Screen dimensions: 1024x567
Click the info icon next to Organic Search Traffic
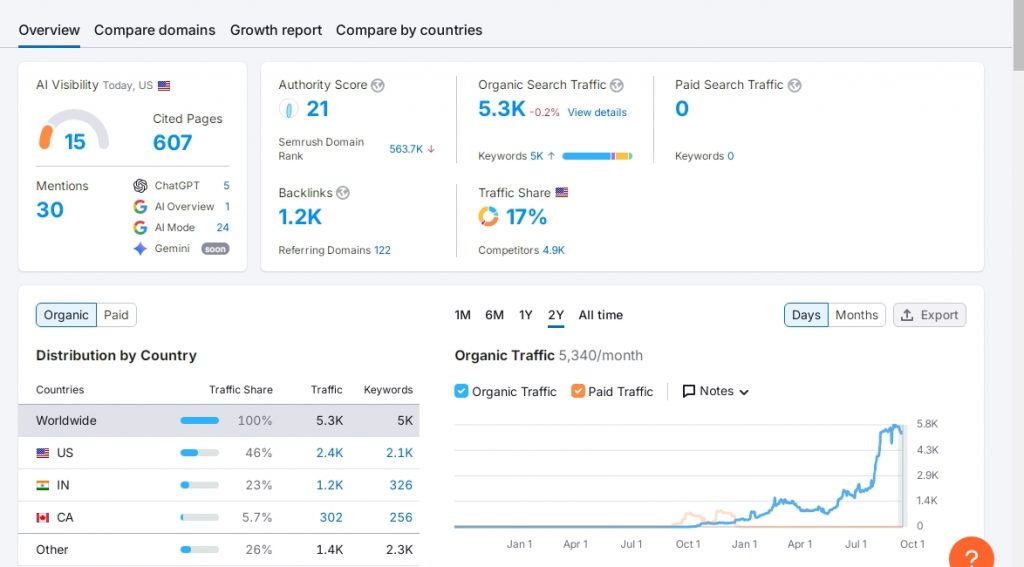point(617,86)
